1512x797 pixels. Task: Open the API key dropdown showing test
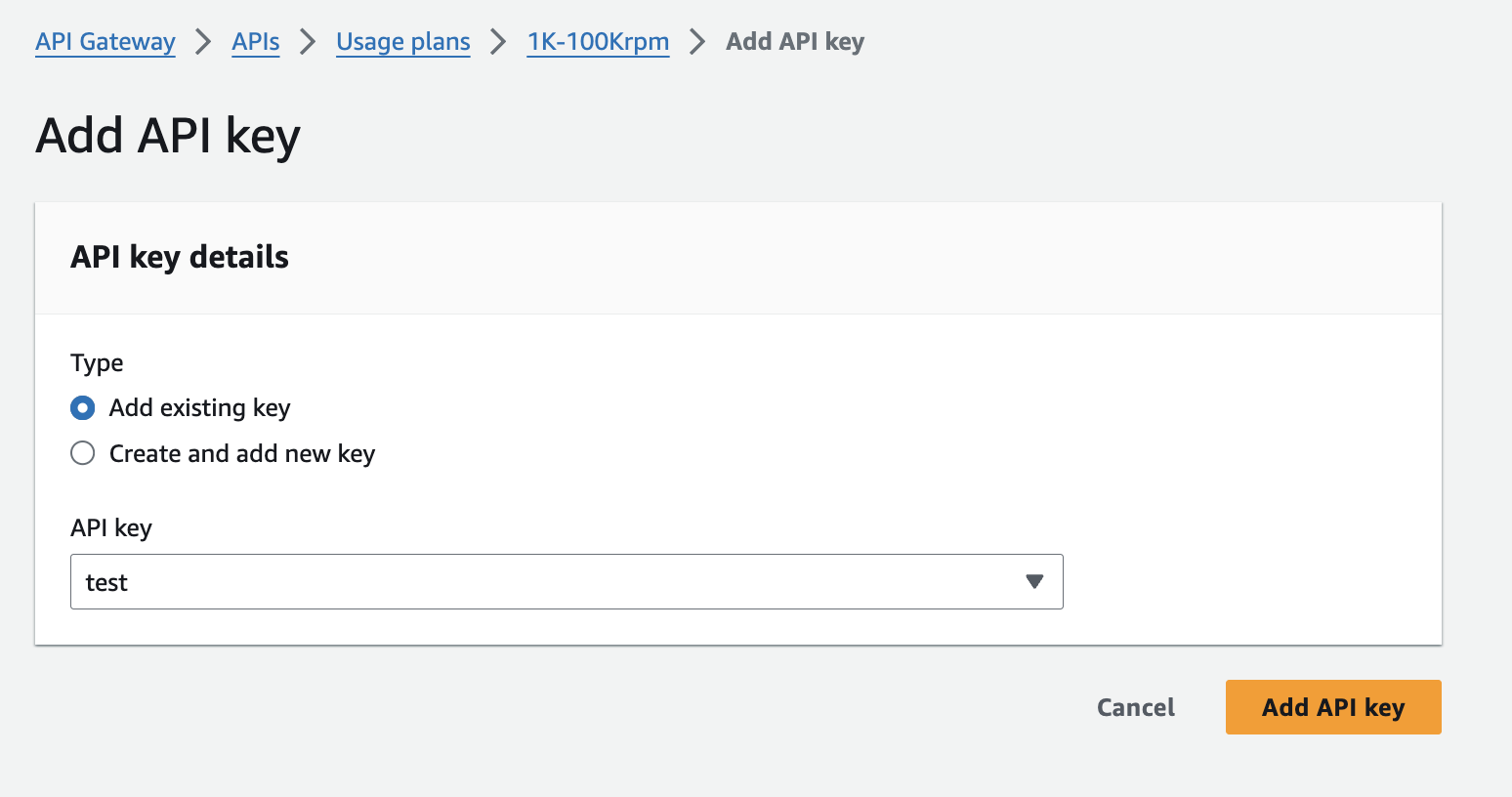pyautogui.click(x=547, y=582)
